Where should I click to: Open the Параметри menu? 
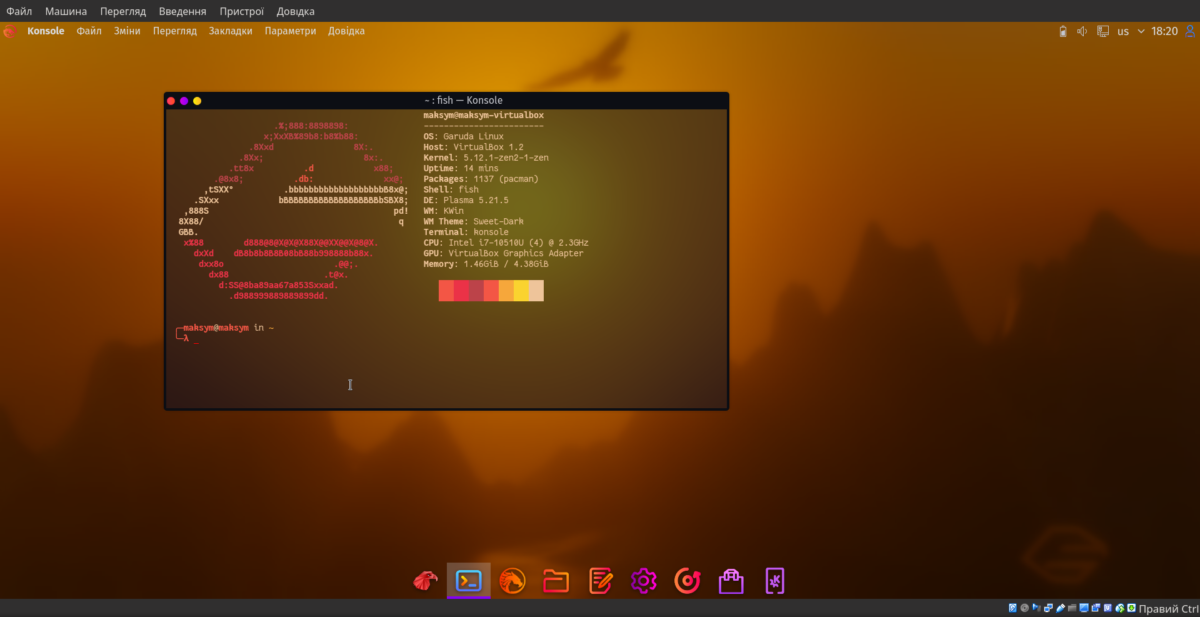tap(291, 31)
